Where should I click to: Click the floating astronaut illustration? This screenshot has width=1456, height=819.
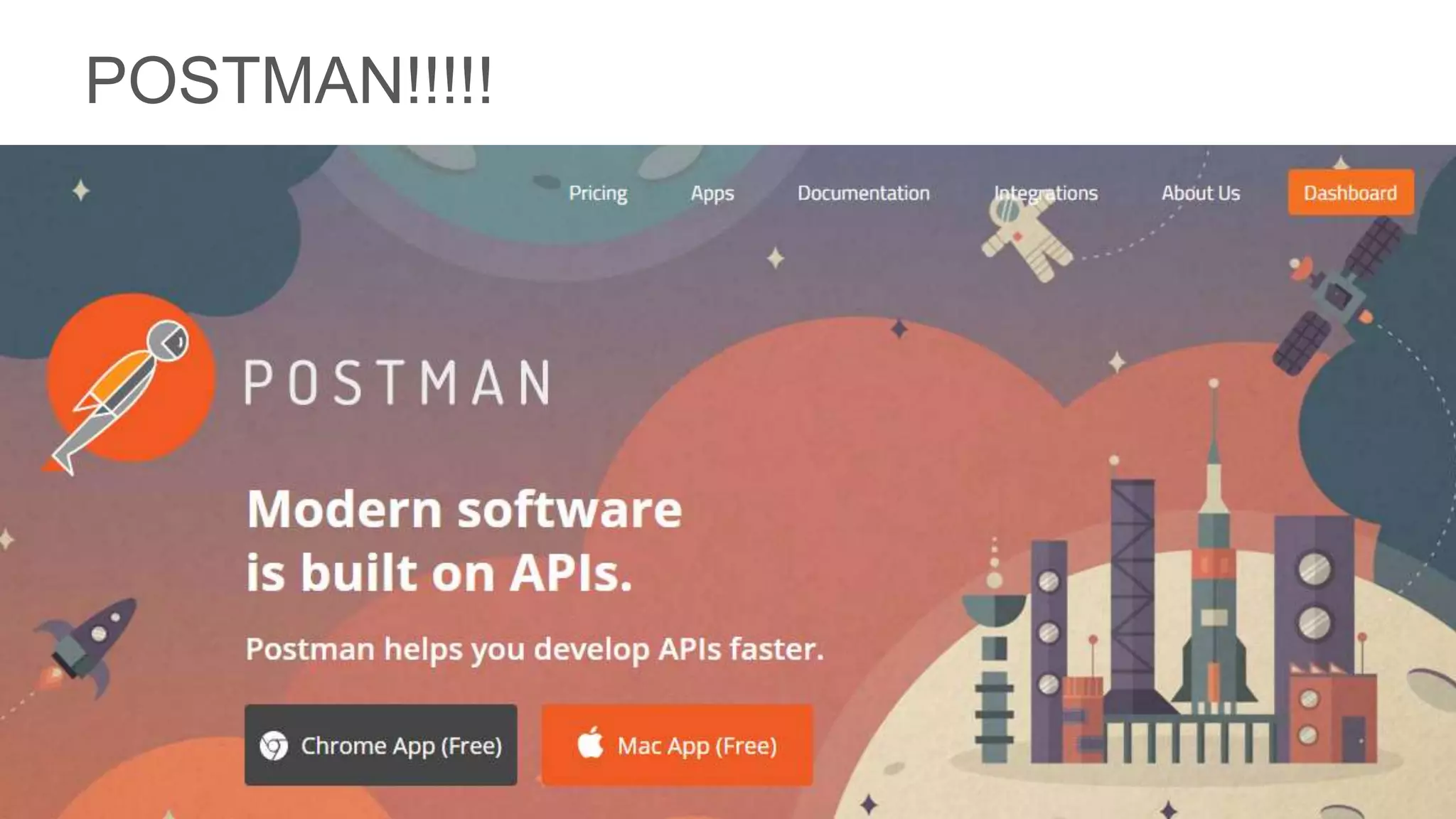pyautogui.click(x=1024, y=237)
